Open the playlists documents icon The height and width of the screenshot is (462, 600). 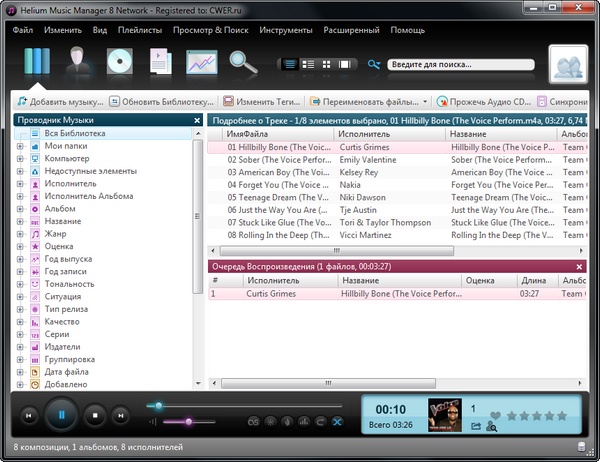pos(161,62)
